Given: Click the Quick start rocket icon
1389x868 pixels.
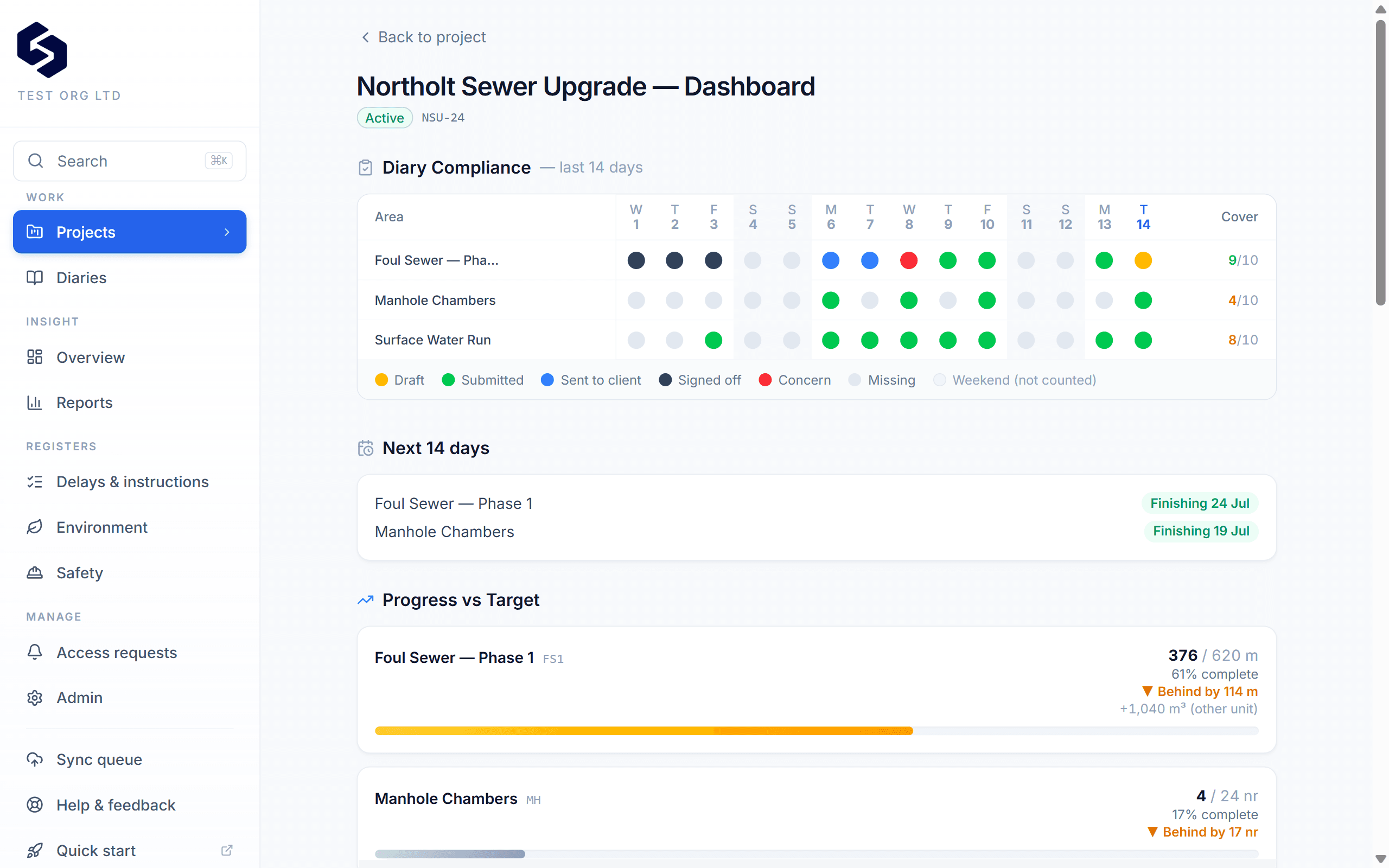Looking at the screenshot, I should [x=35, y=850].
